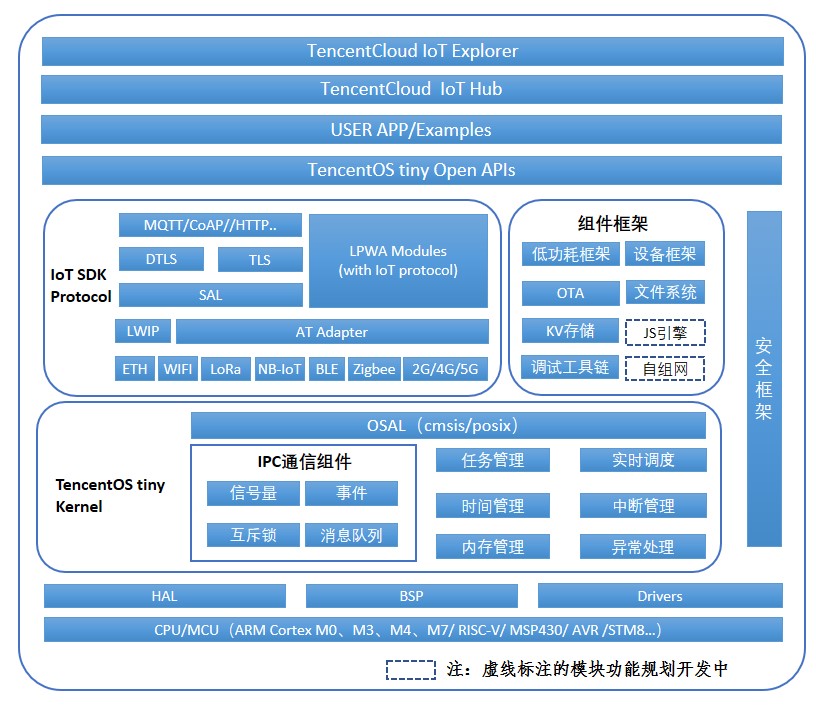Select the BLE block
816x705 pixels.
pos(327,369)
